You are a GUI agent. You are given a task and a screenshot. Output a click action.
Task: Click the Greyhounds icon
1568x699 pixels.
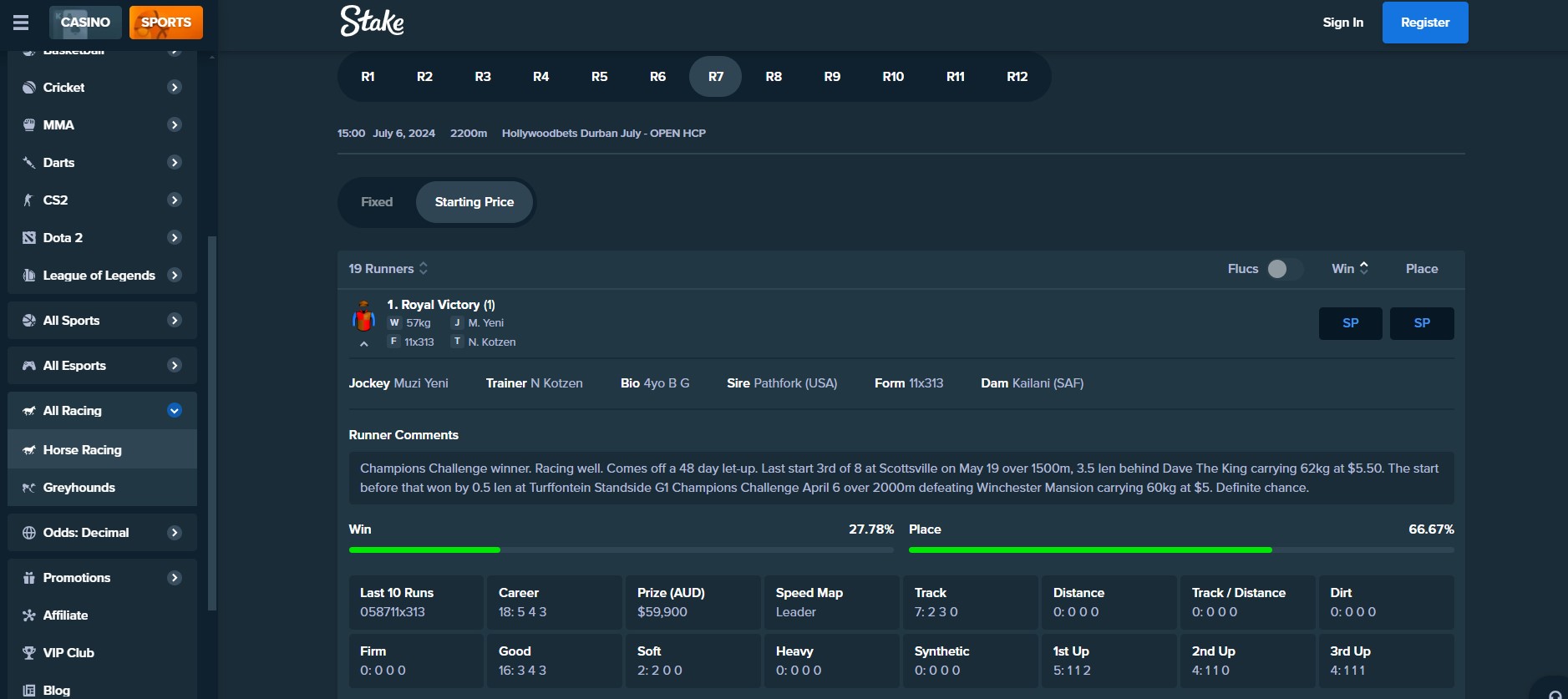pyautogui.click(x=28, y=487)
